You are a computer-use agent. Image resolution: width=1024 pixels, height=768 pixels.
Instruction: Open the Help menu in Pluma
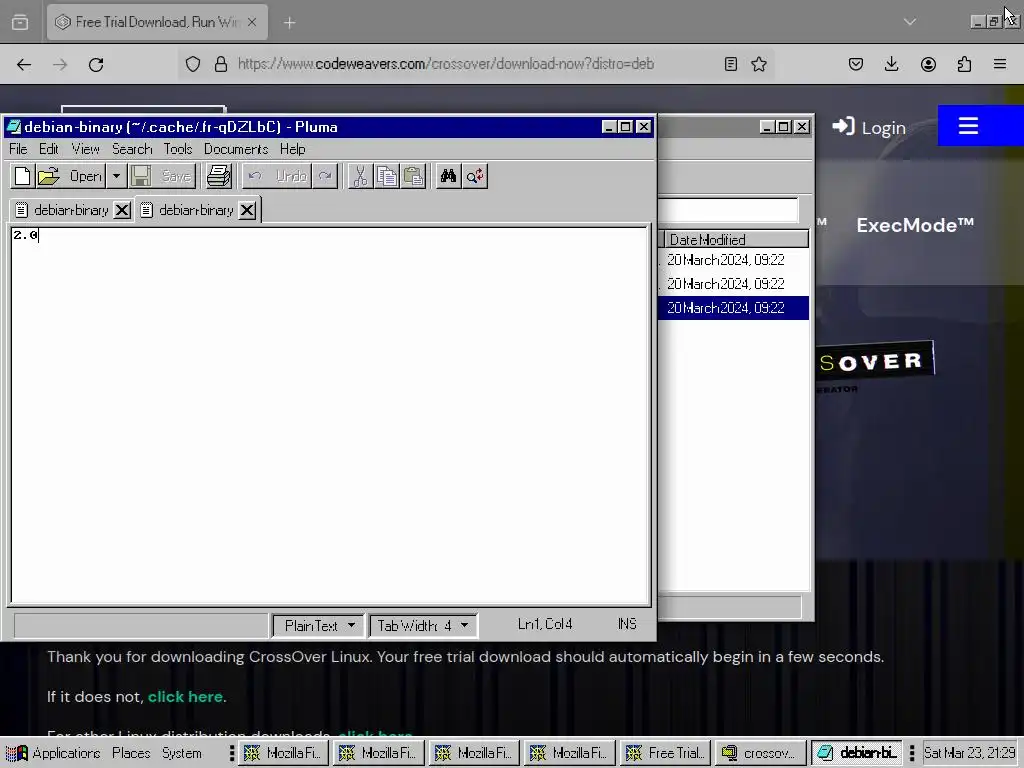click(x=293, y=149)
